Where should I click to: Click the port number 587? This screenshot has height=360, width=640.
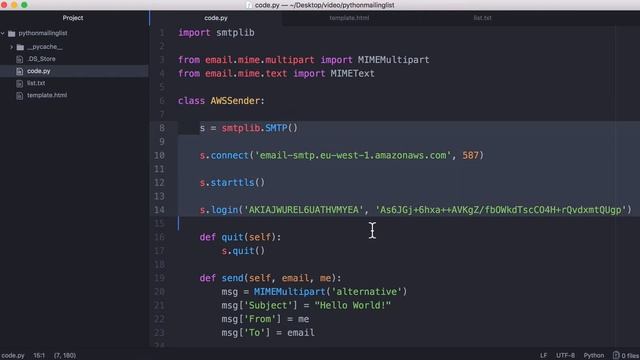coord(470,156)
